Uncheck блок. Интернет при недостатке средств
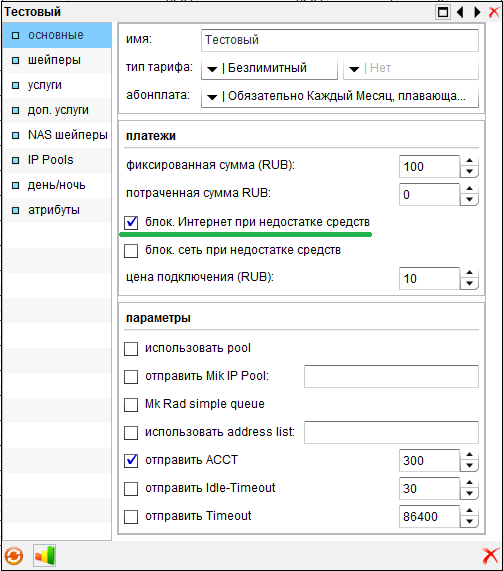Screen dimensions: 503x571 (x=131, y=223)
